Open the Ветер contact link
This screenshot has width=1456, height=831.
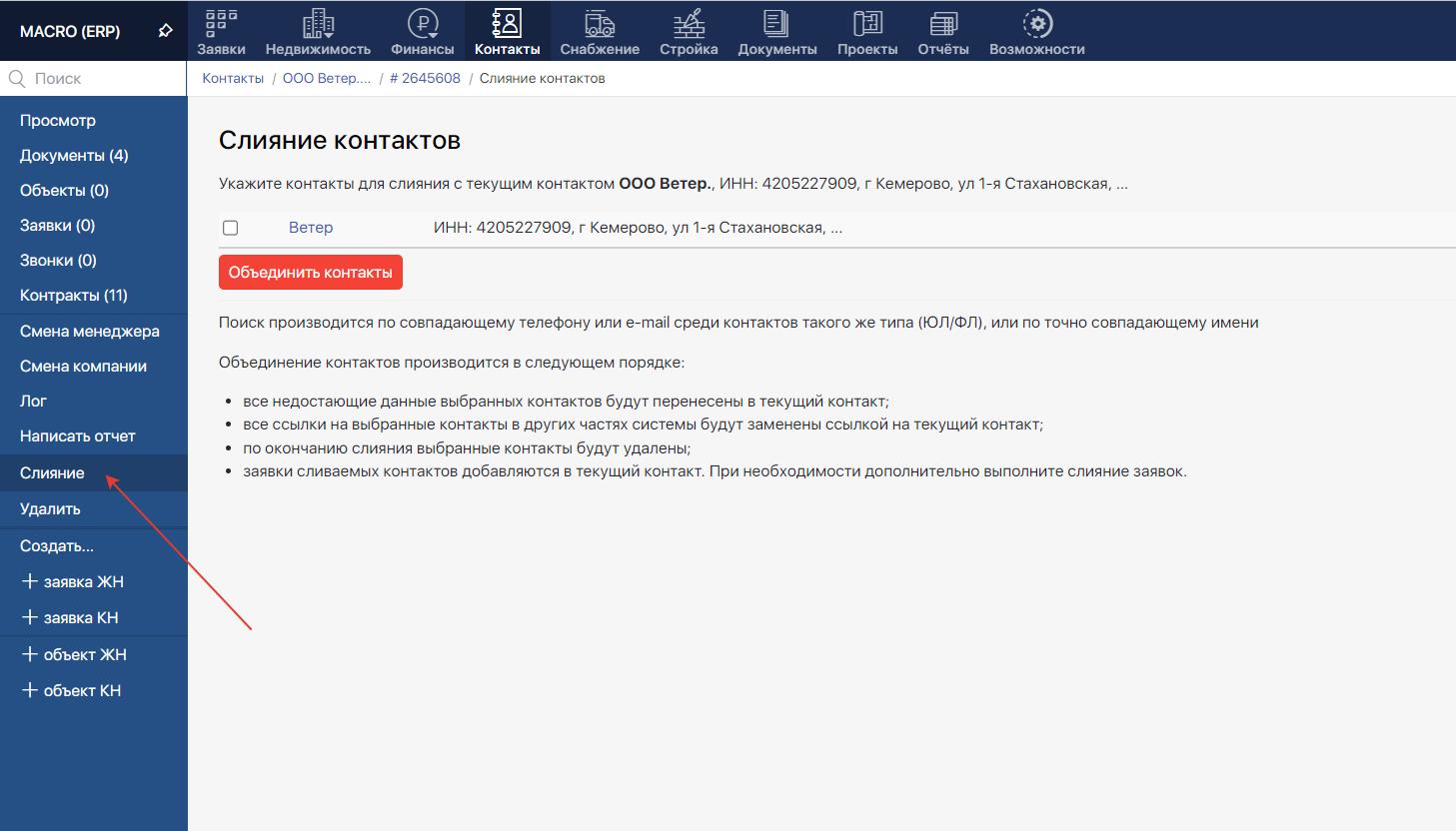pyautogui.click(x=311, y=228)
